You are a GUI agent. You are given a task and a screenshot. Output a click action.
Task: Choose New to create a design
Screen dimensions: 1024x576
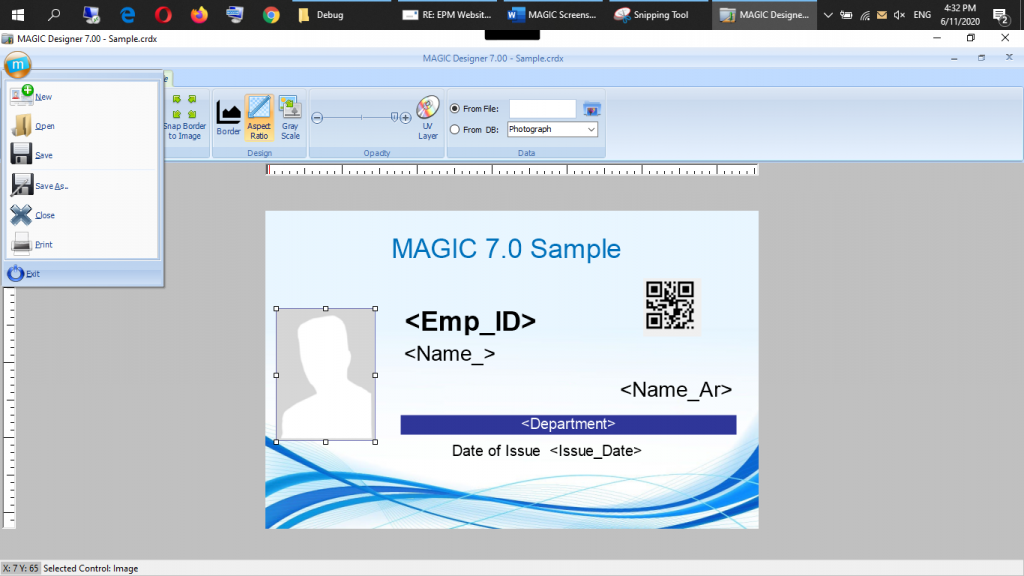(42, 96)
